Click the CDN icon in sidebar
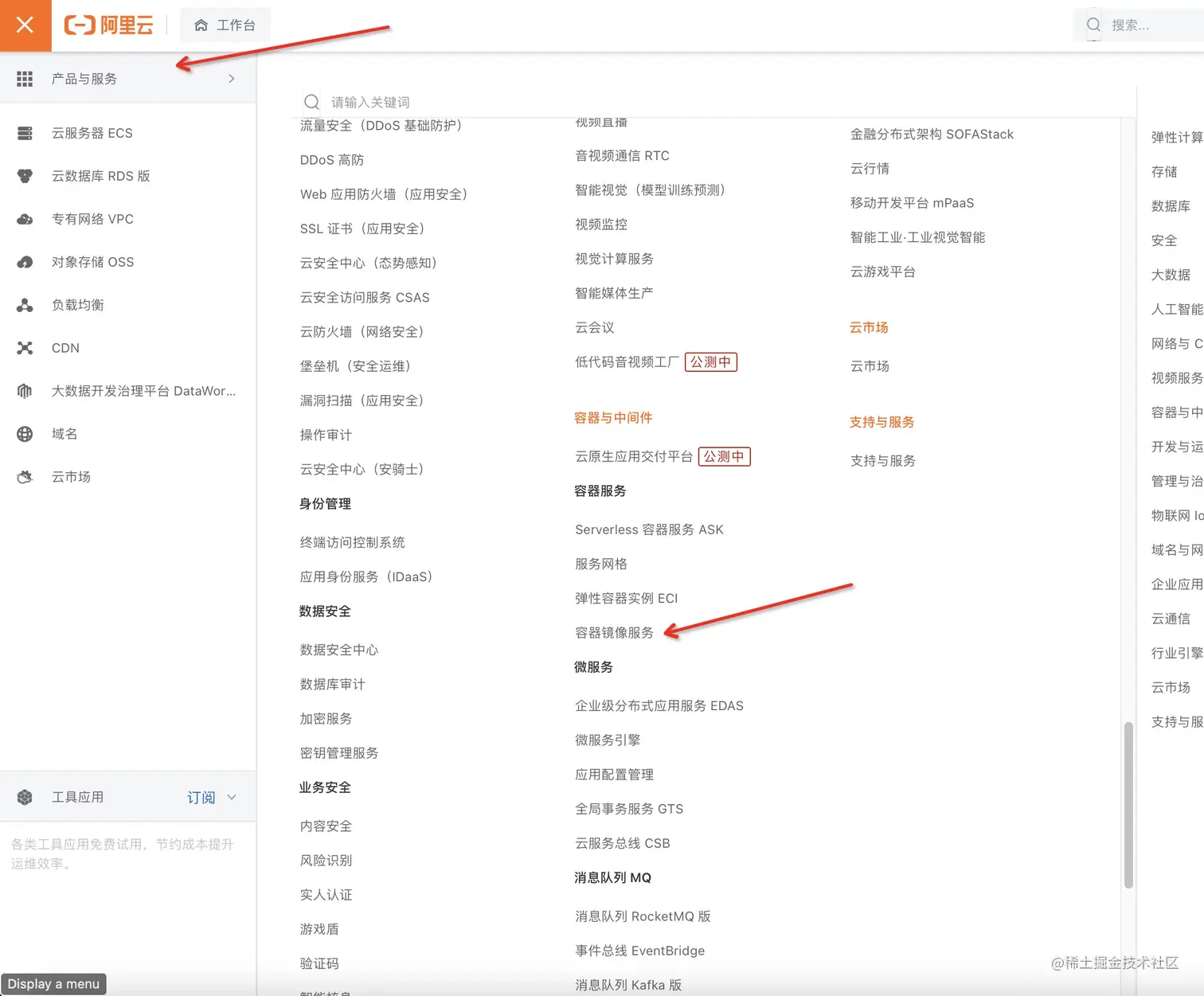 (x=25, y=348)
